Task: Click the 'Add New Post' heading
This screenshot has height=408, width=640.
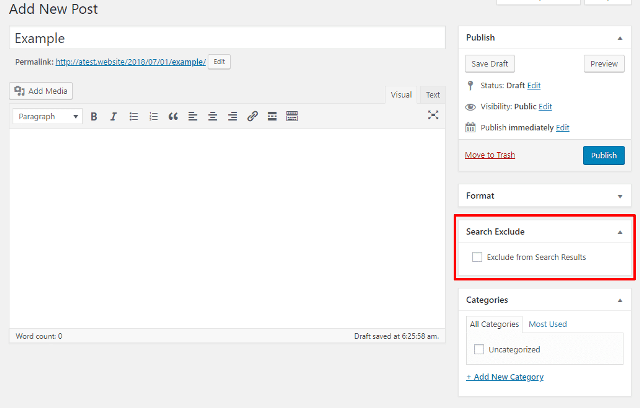Action: pyautogui.click(x=53, y=9)
